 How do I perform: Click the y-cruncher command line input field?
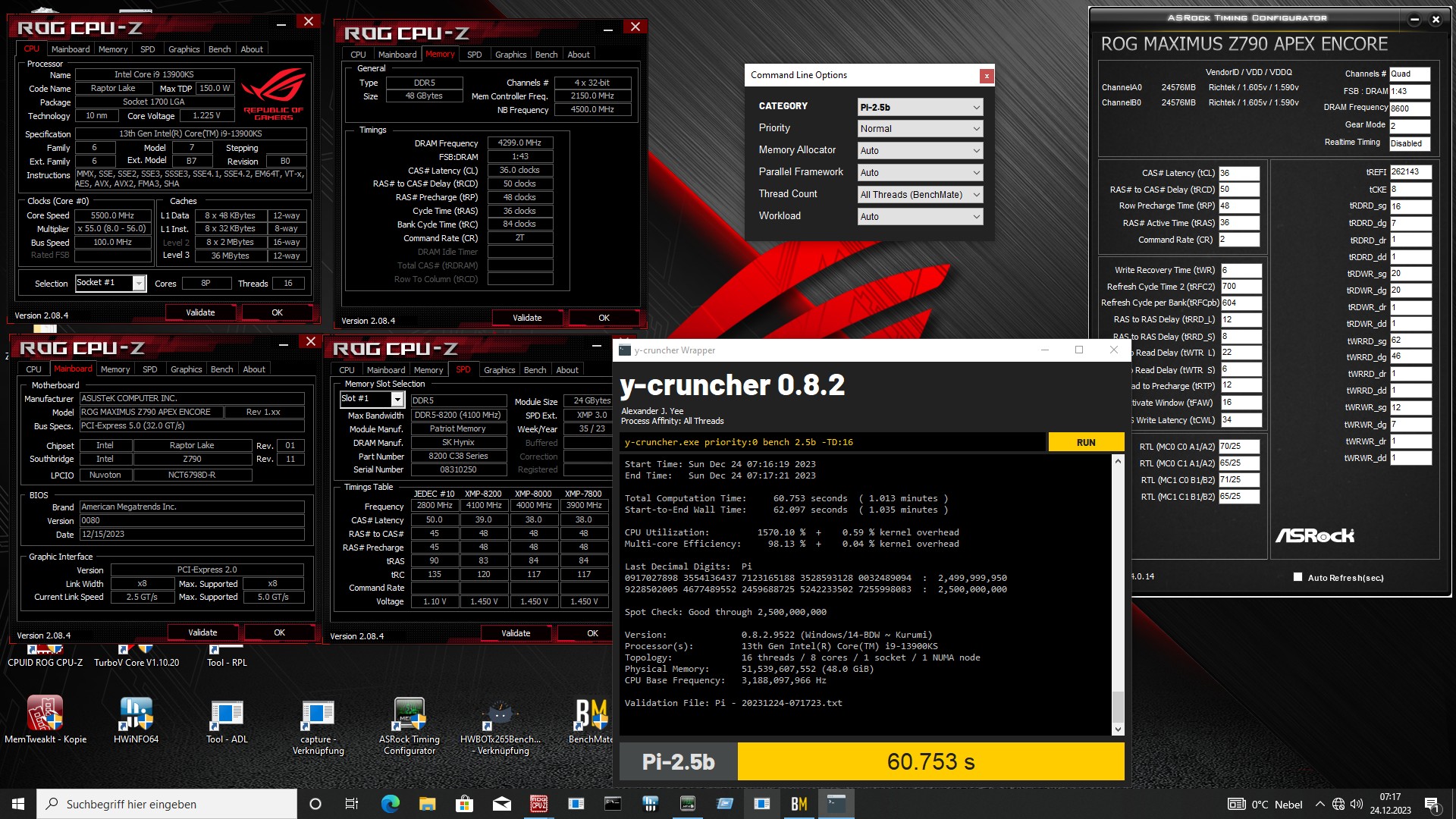[x=832, y=442]
